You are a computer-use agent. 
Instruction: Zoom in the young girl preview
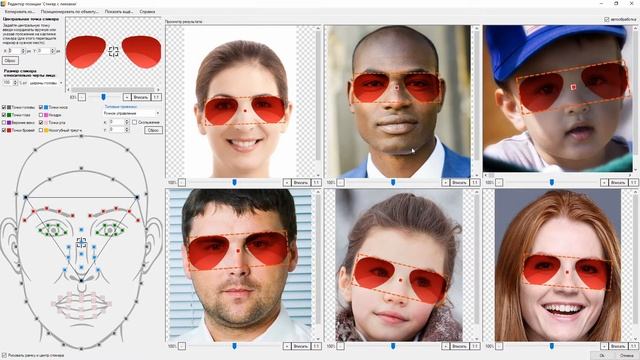tap(445, 346)
